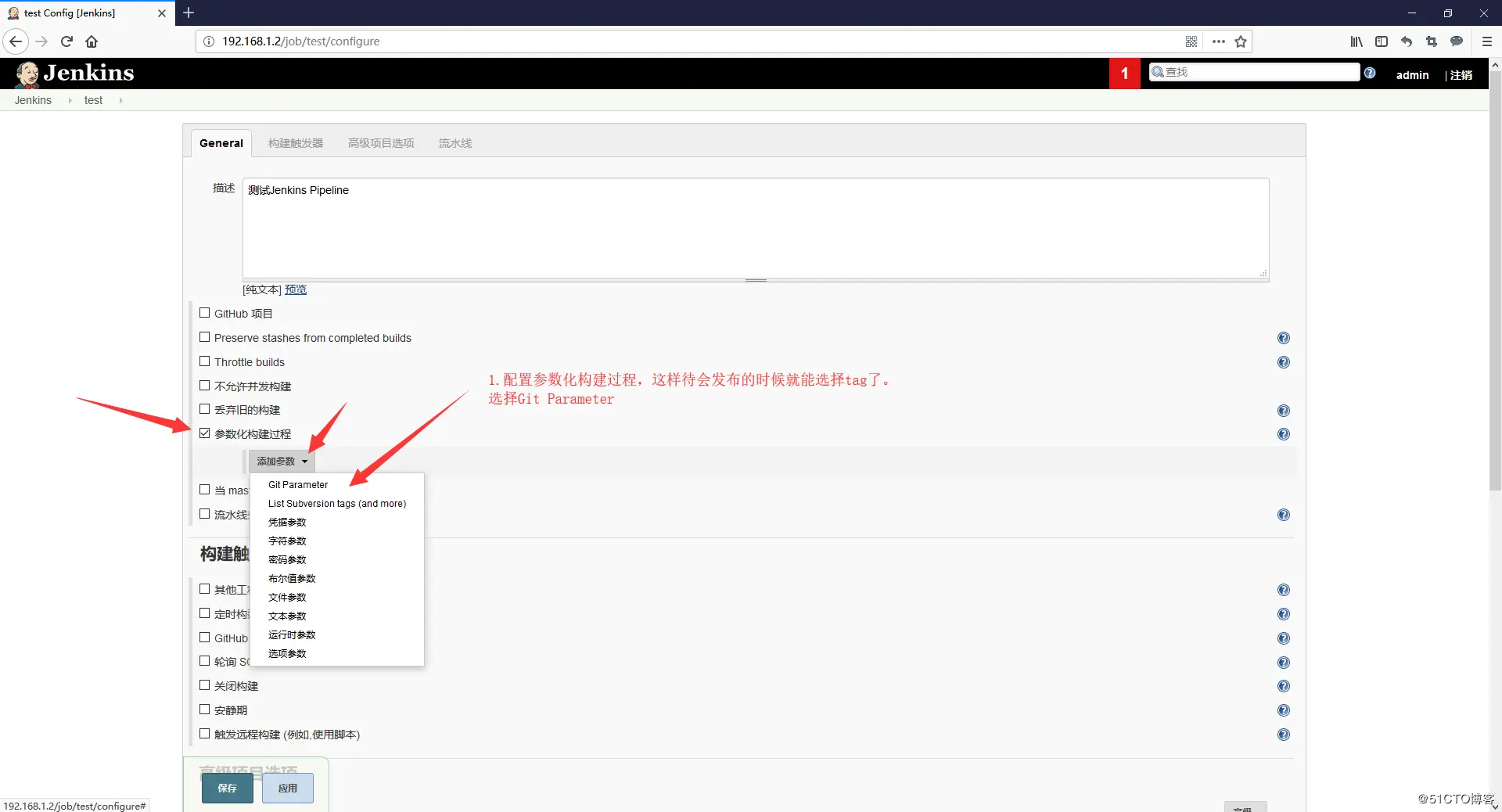Check the 关闭构建 option
The image size is (1502, 812).
click(205, 685)
